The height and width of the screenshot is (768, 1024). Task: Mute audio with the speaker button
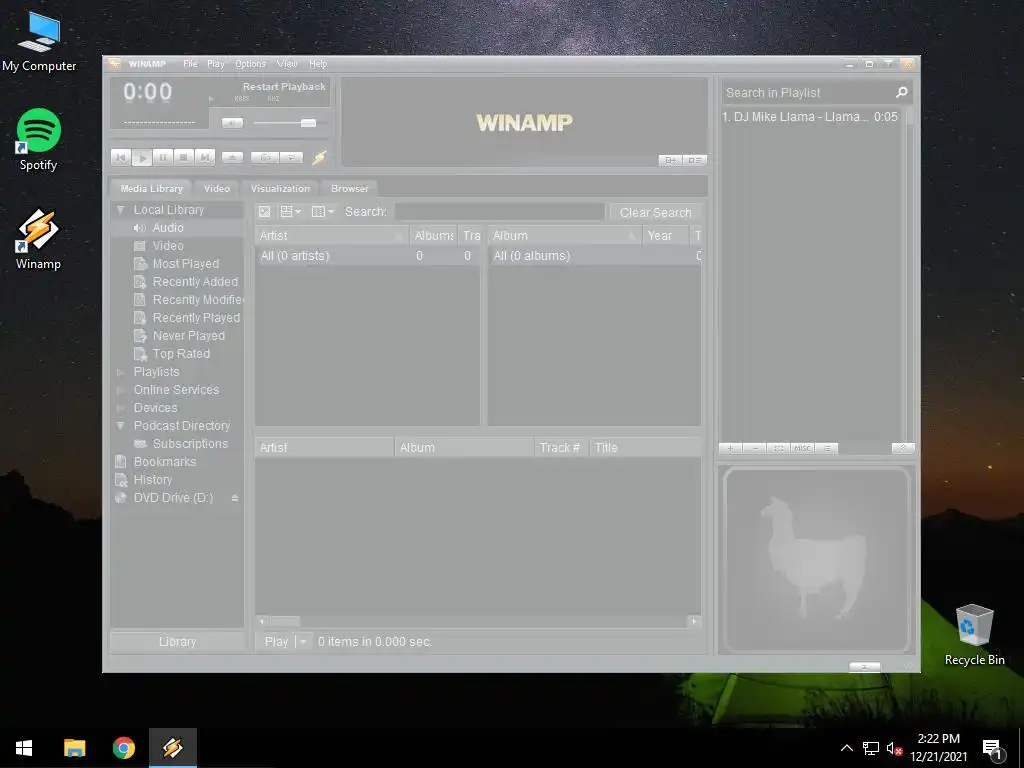(x=232, y=123)
